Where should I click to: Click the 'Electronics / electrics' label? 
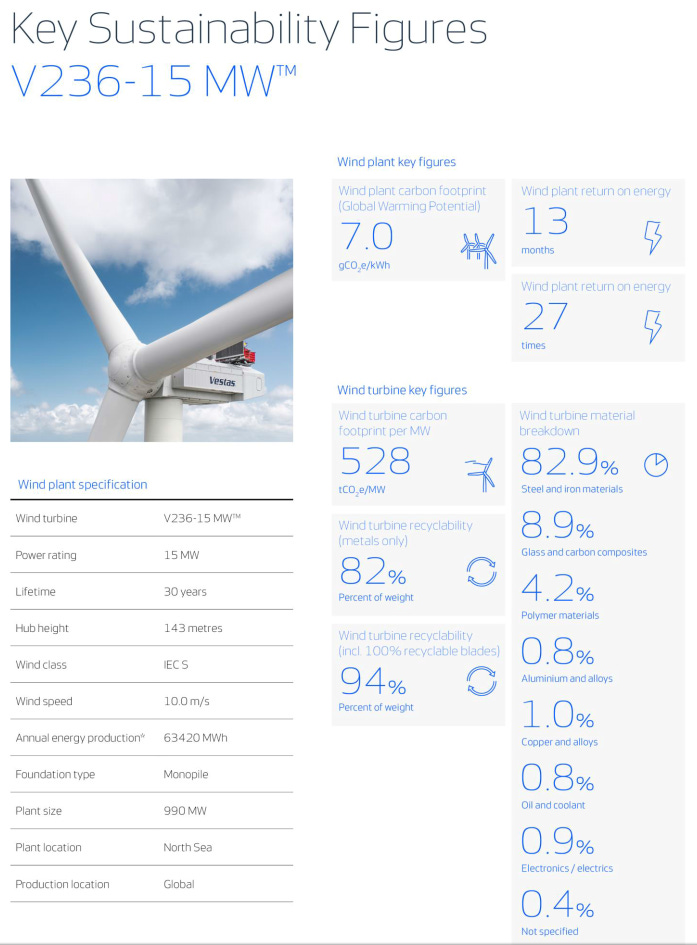[567, 868]
